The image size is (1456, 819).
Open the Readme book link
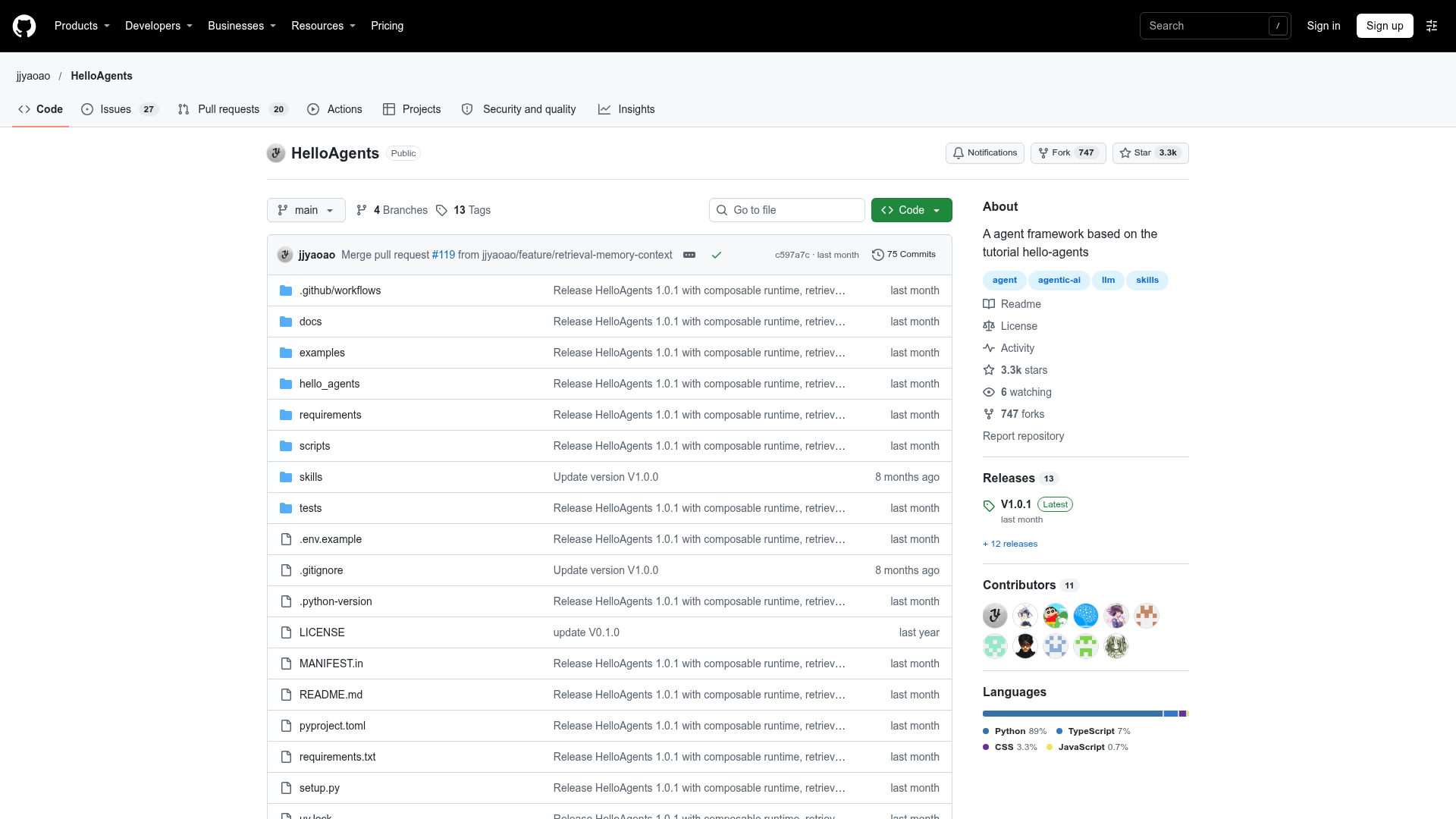[1012, 304]
